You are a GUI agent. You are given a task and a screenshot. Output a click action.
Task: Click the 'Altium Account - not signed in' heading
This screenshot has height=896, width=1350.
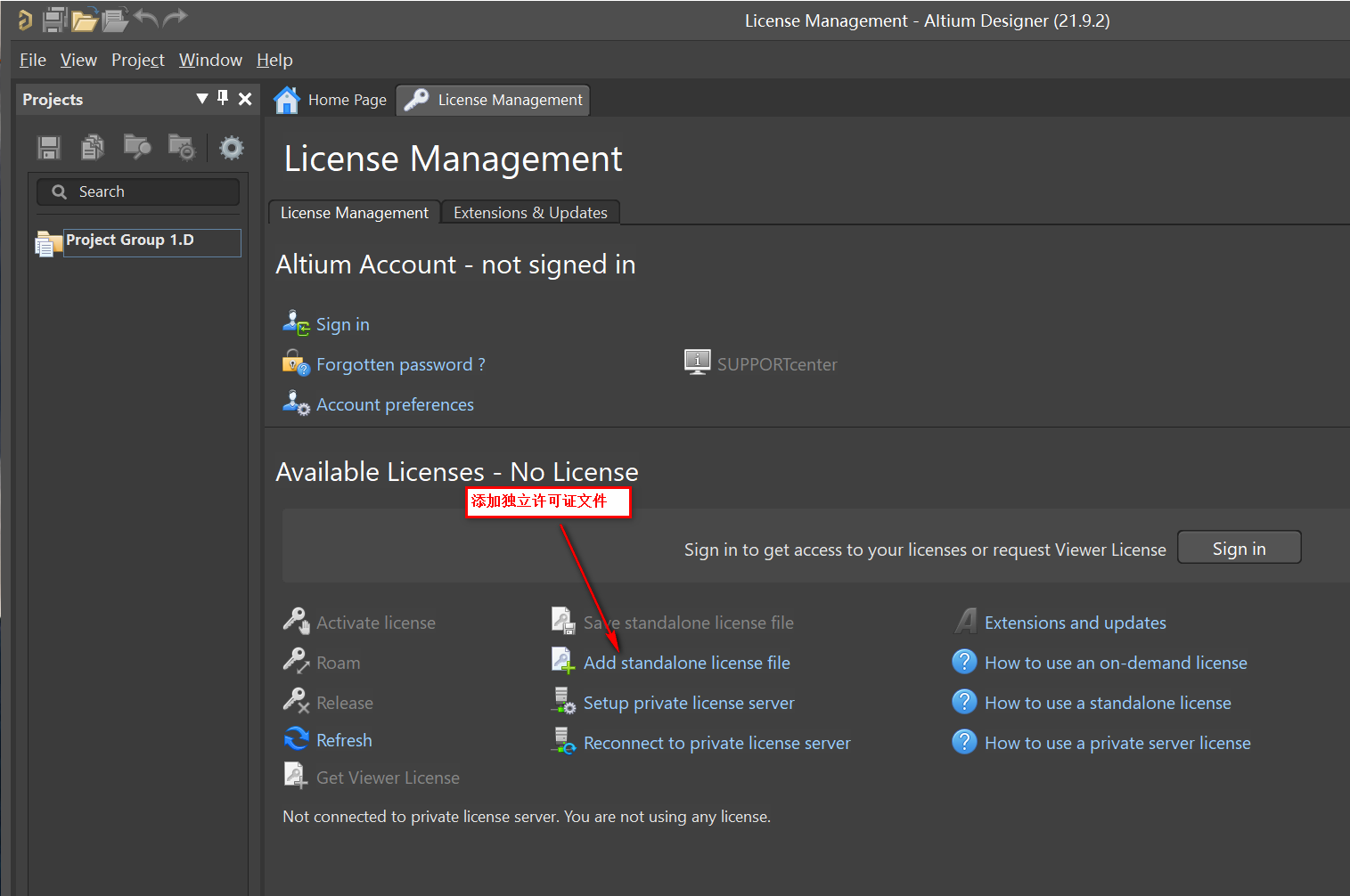point(455,265)
